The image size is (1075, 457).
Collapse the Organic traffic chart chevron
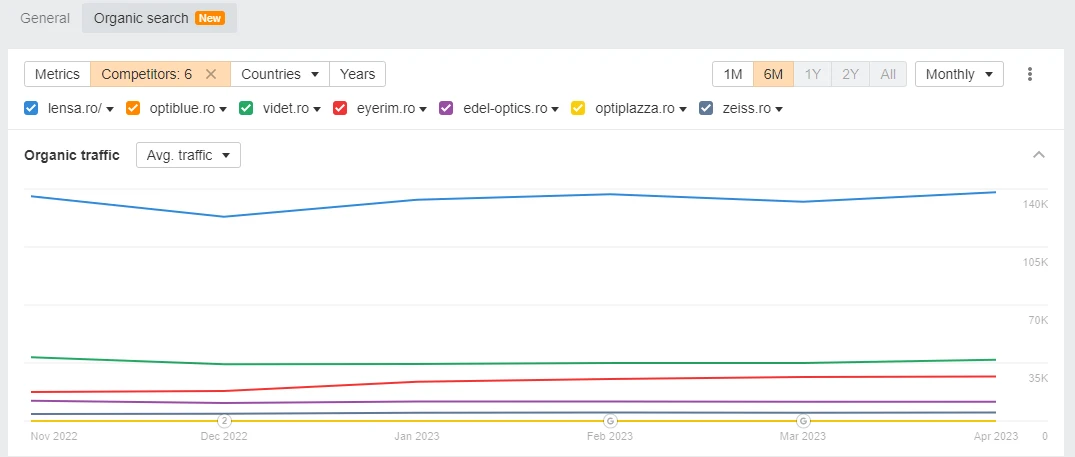[x=1039, y=155]
